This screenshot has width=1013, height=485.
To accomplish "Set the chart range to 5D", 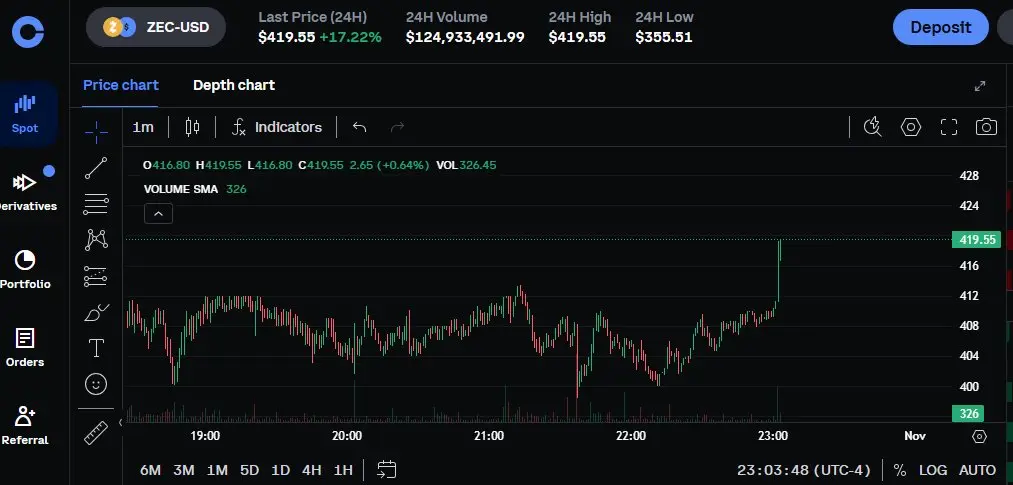I will [x=249, y=470].
